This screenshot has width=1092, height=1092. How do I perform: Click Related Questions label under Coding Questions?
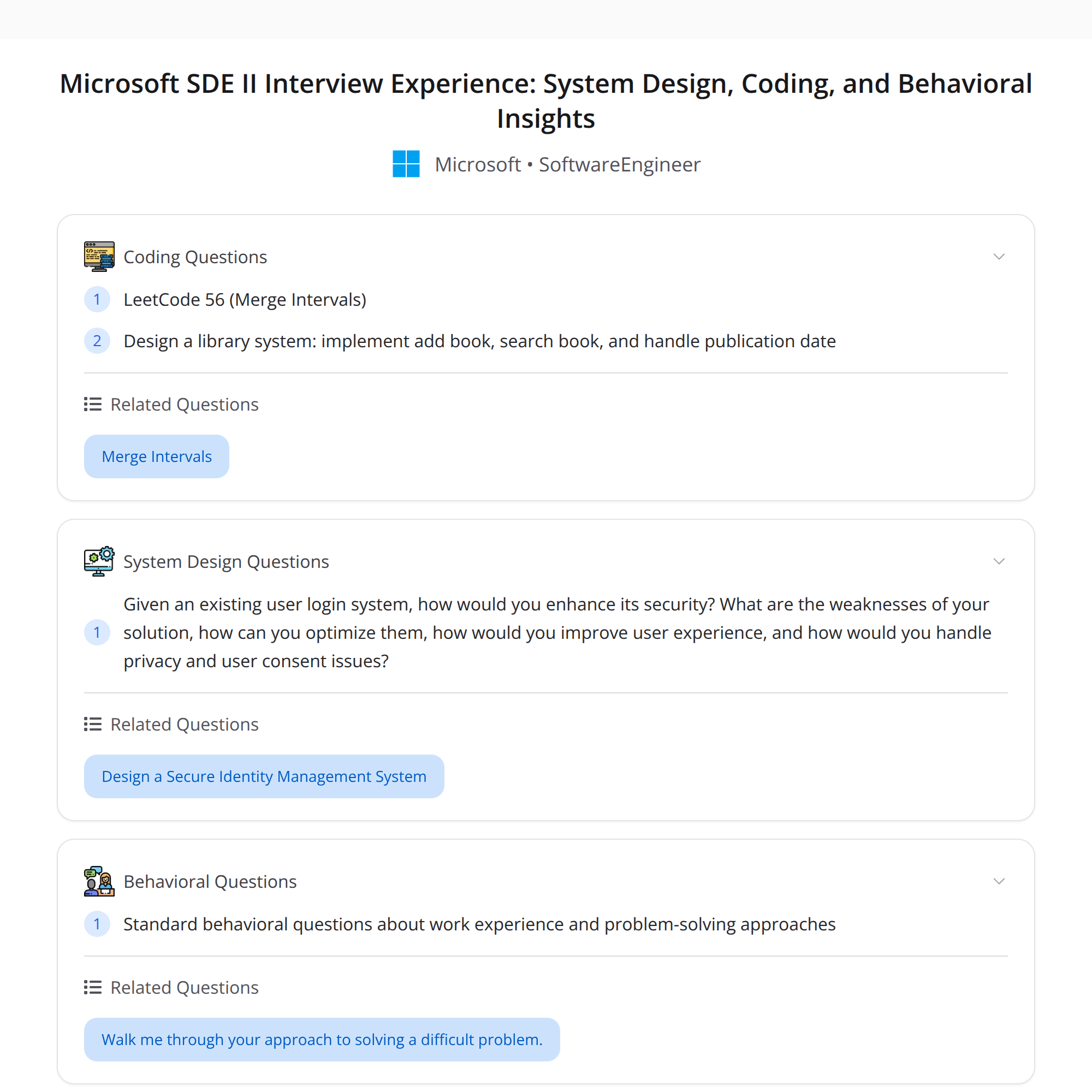[184, 405]
